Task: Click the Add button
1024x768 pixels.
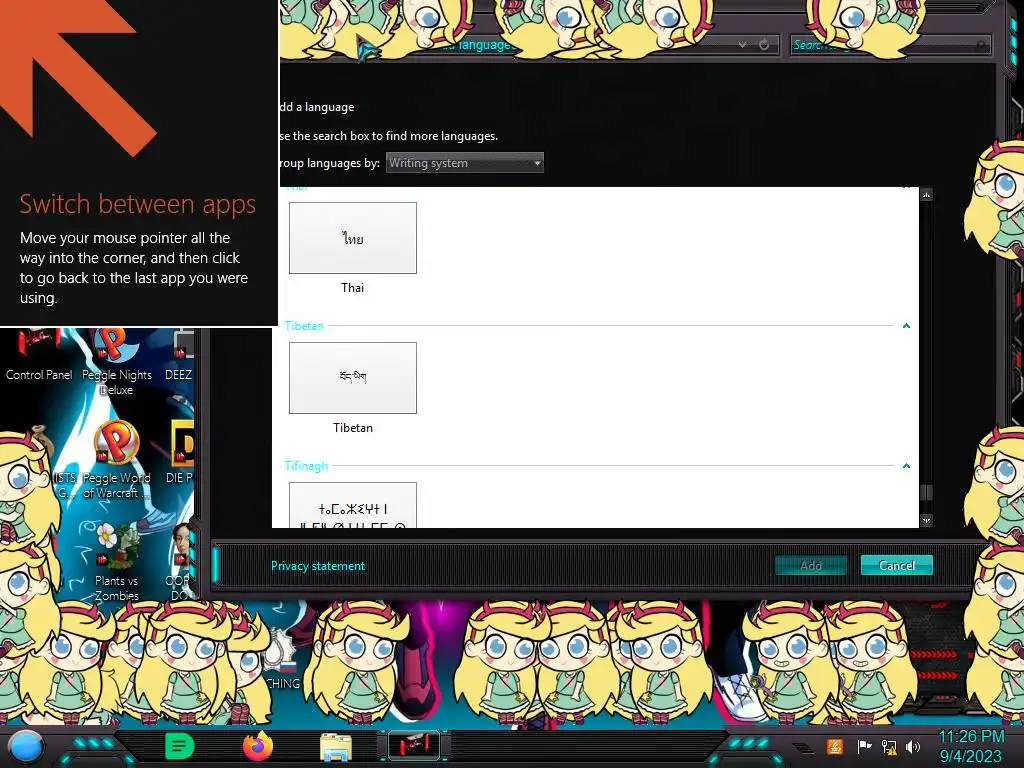Action: [810, 566]
